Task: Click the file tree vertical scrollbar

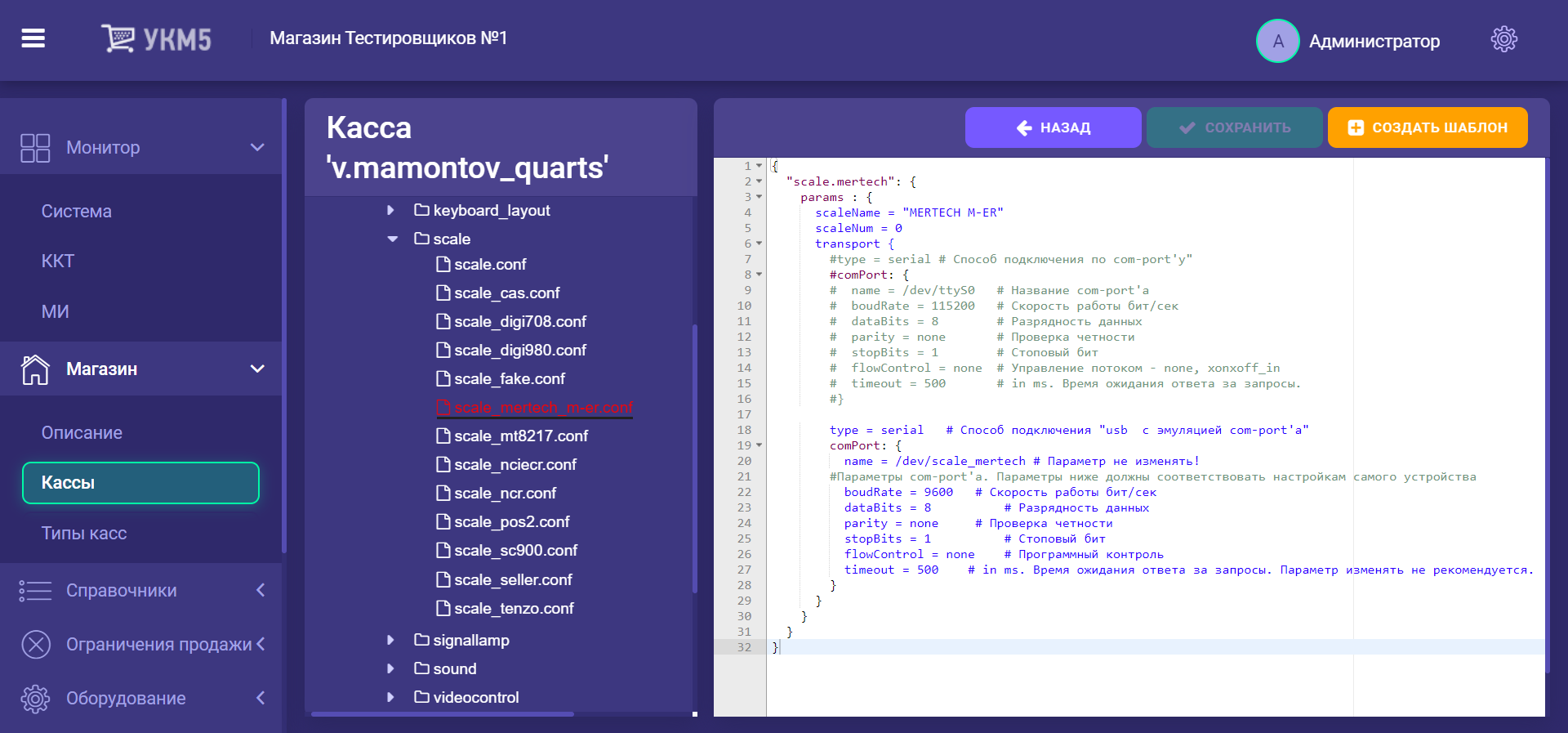Action: [694, 458]
